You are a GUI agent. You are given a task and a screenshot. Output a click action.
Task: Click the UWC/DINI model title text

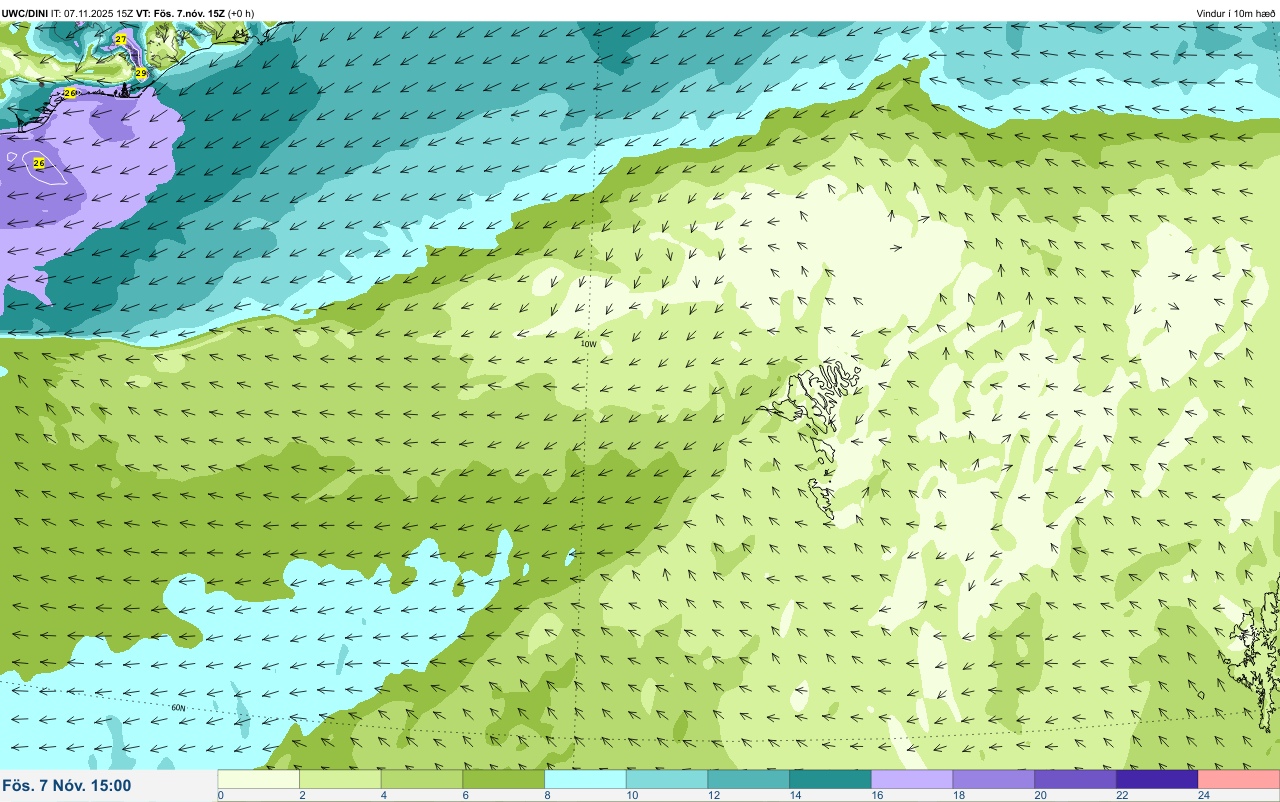coord(24,13)
